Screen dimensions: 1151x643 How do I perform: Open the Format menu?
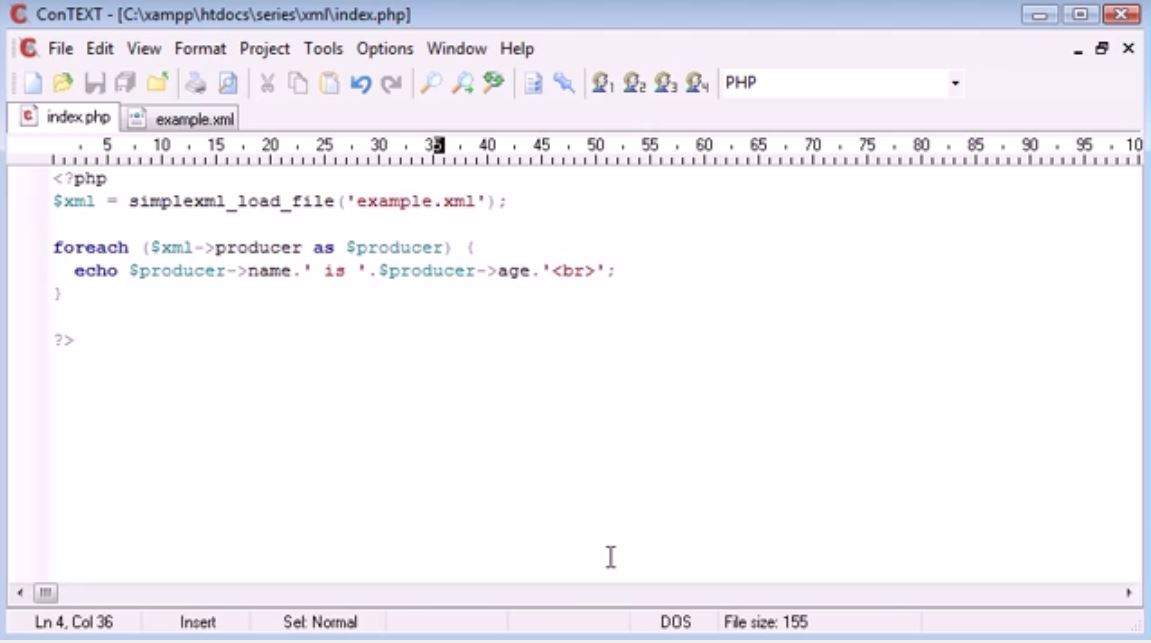pyautogui.click(x=200, y=48)
